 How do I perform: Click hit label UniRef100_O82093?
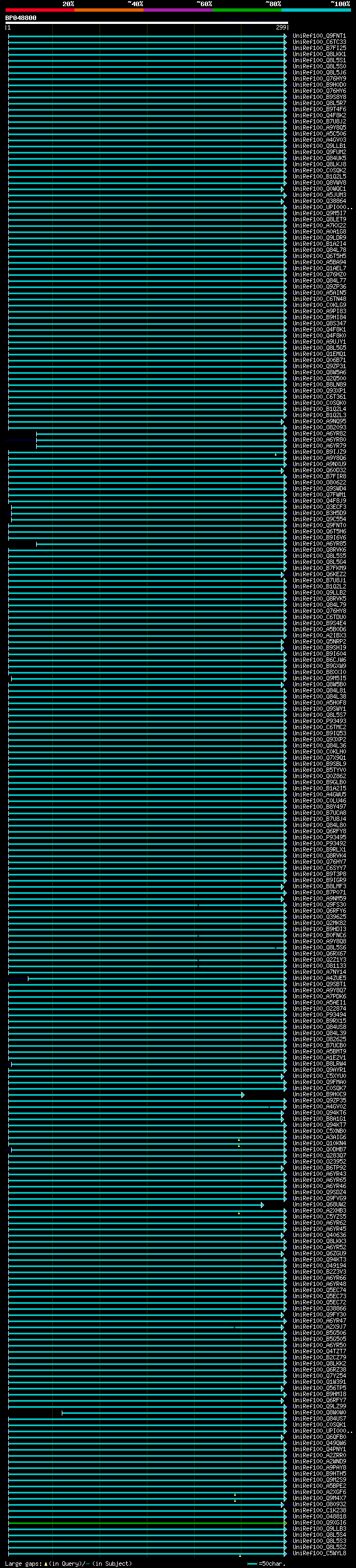pyautogui.click(x=319, y=428)
